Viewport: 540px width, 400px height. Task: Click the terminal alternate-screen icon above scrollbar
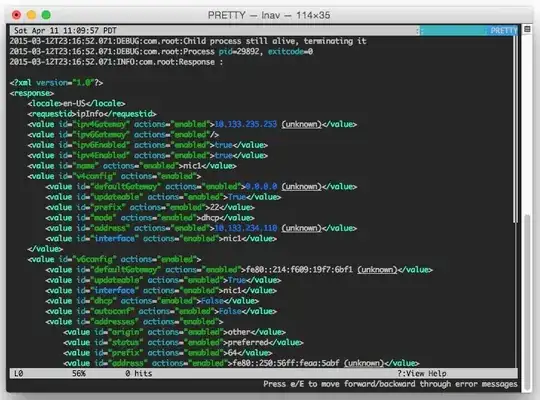coord(527,29)
